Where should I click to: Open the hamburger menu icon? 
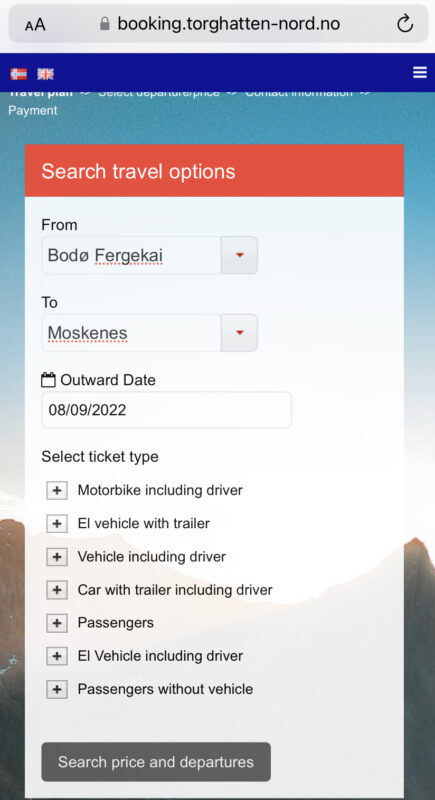(420, 72)
